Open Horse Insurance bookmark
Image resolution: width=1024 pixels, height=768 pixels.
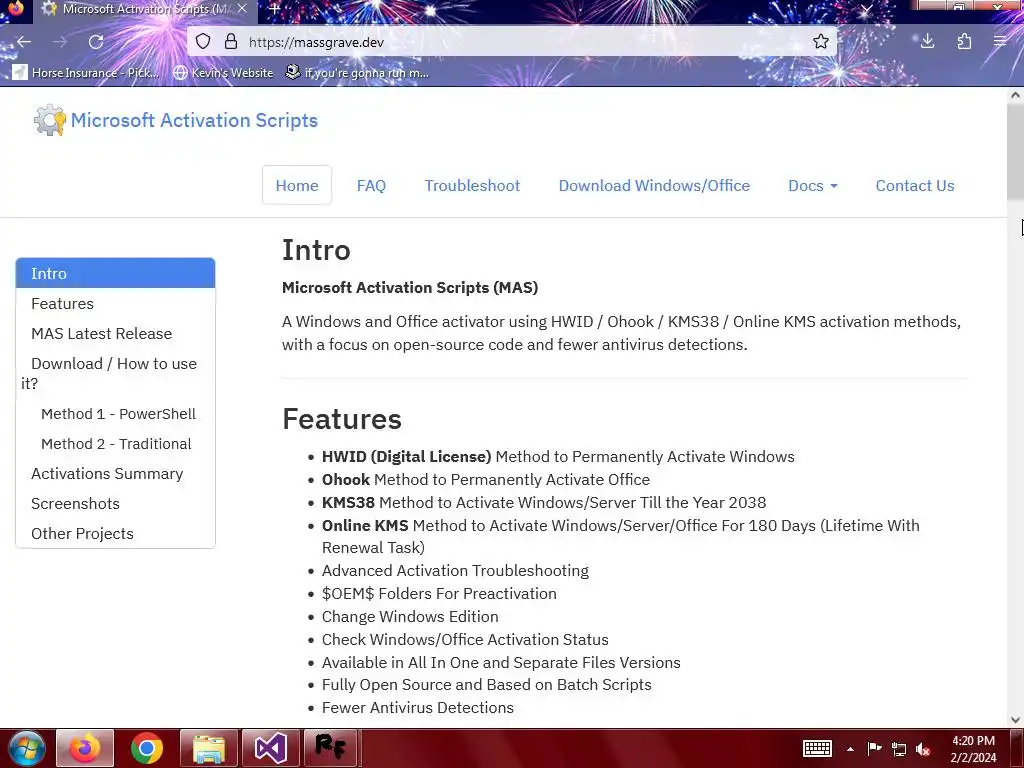87,72
